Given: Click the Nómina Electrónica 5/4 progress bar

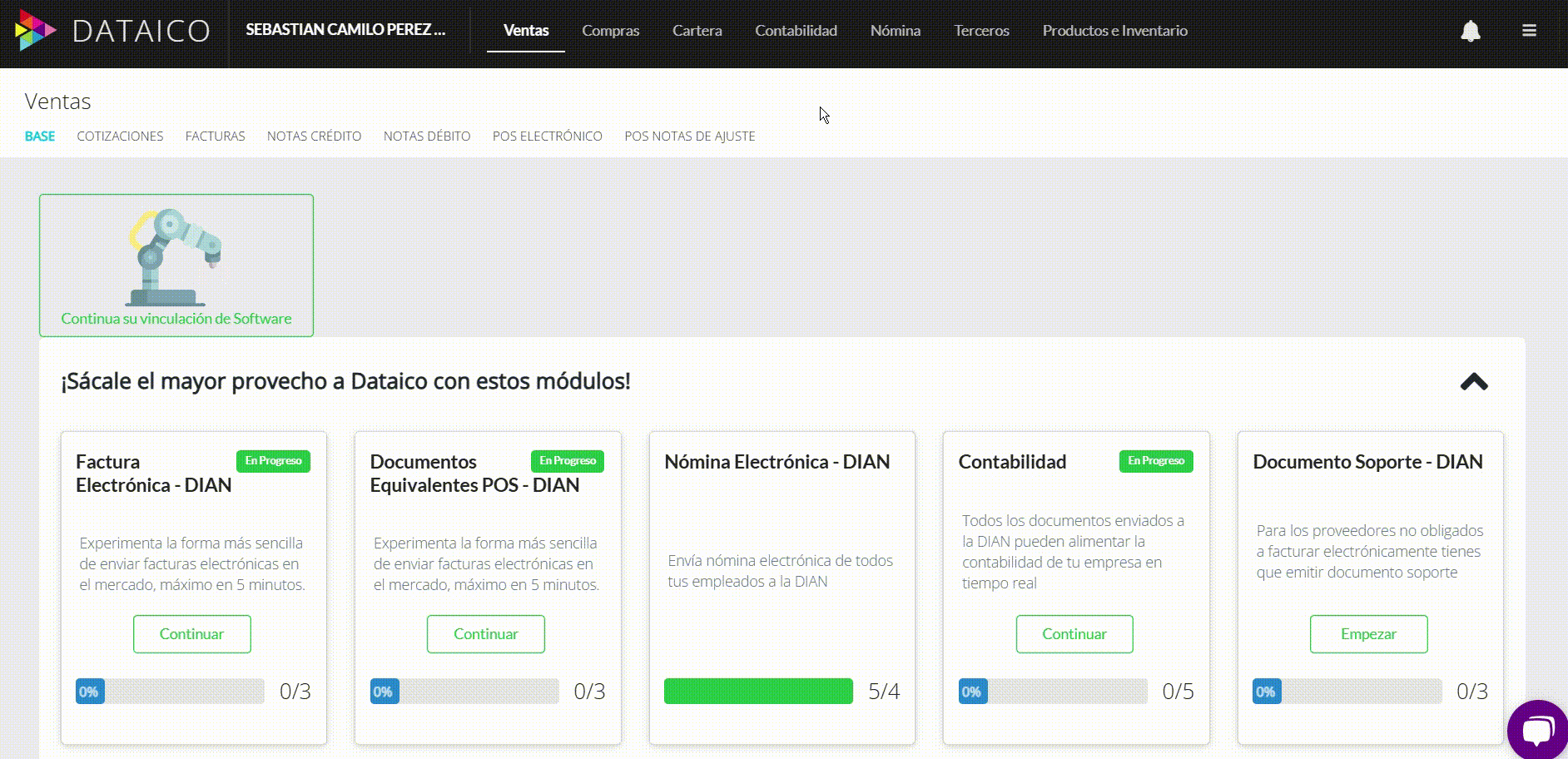Looking at the screenshot, I should (757, 691).
